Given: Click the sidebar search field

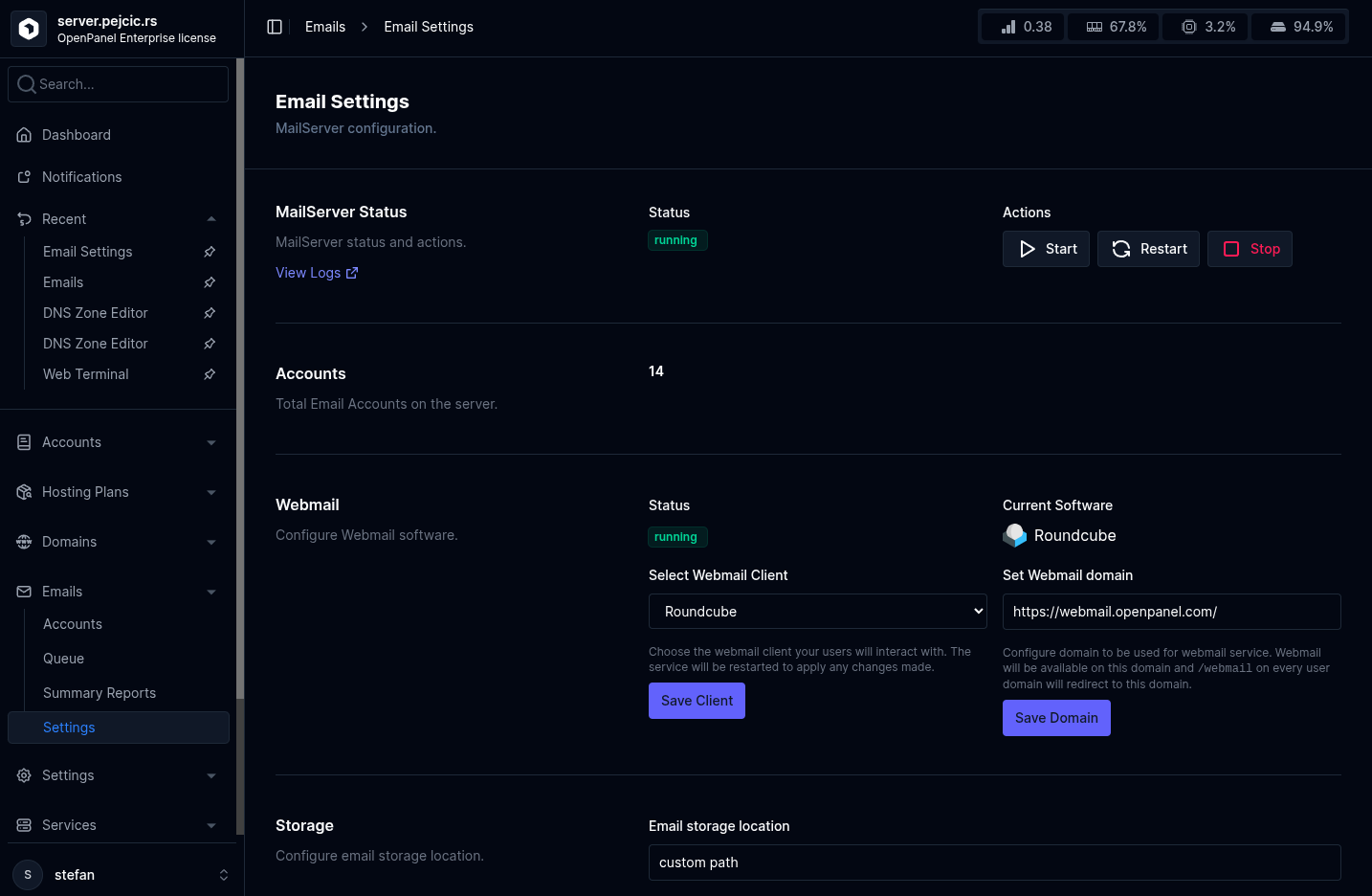Looking at the screenshot, I should click(119, 84).
